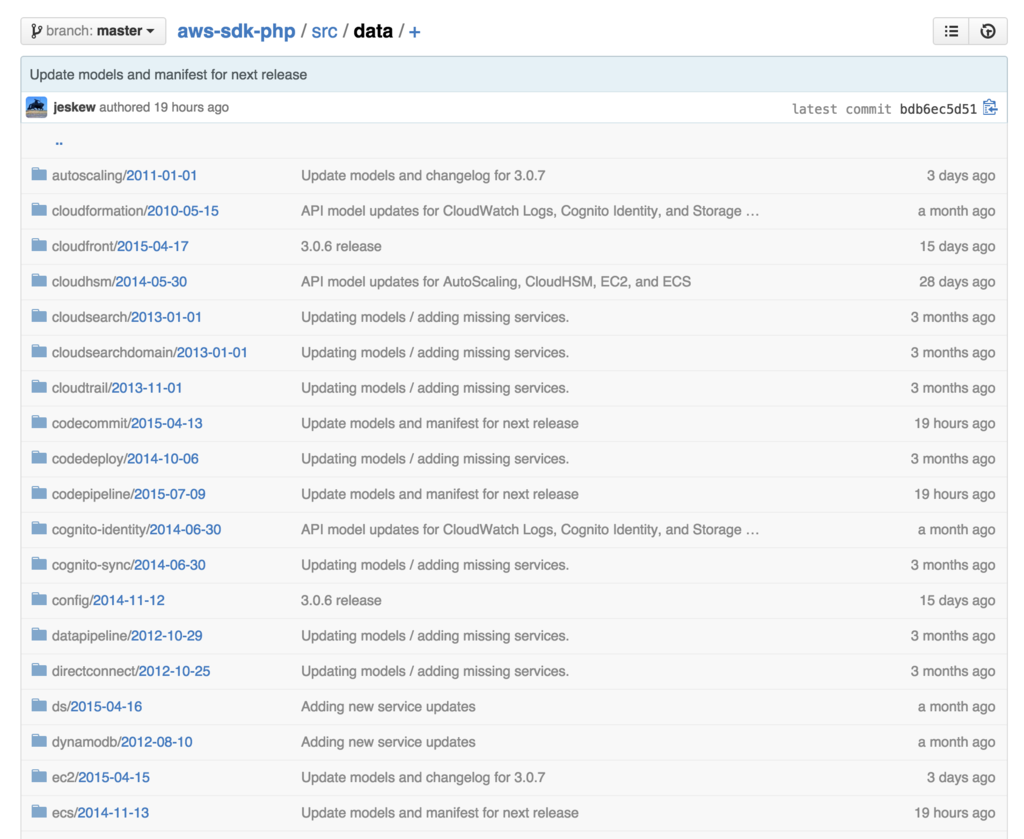Click folder icon for cloudsearchdomain

pos(39,351)
